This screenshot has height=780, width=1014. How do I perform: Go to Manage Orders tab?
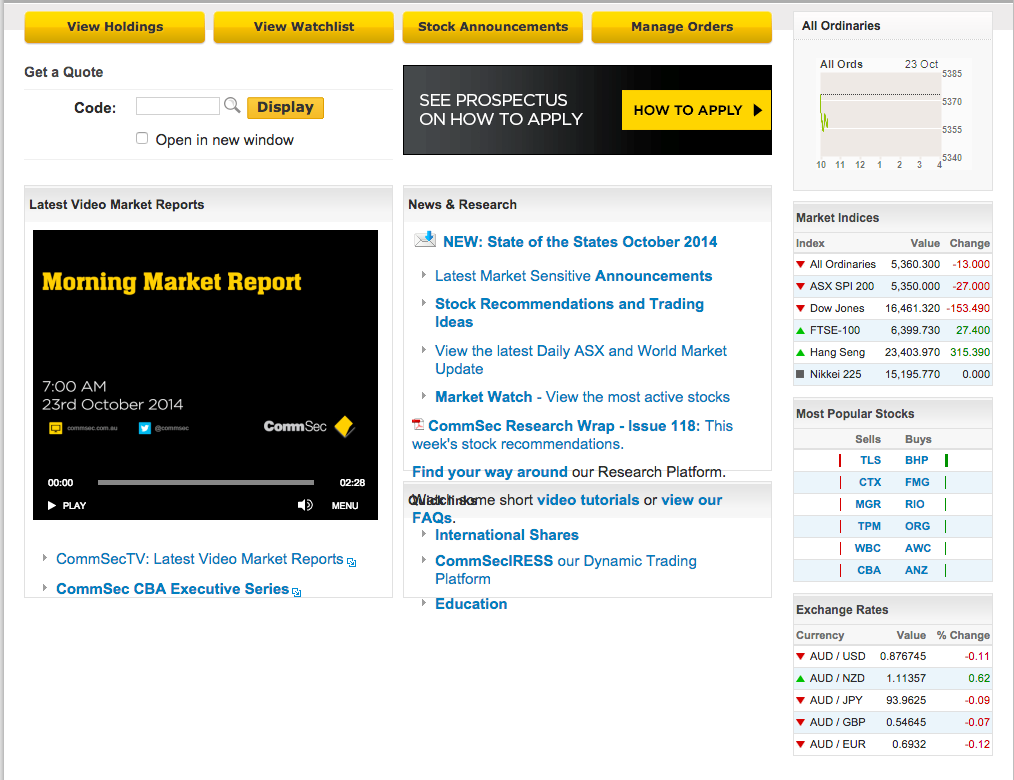tap(682, 27)
